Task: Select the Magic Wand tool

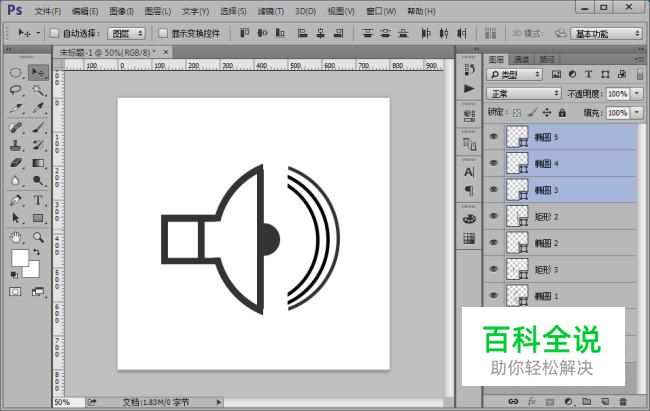Action: pyautogui.click(x=38, y=90)
